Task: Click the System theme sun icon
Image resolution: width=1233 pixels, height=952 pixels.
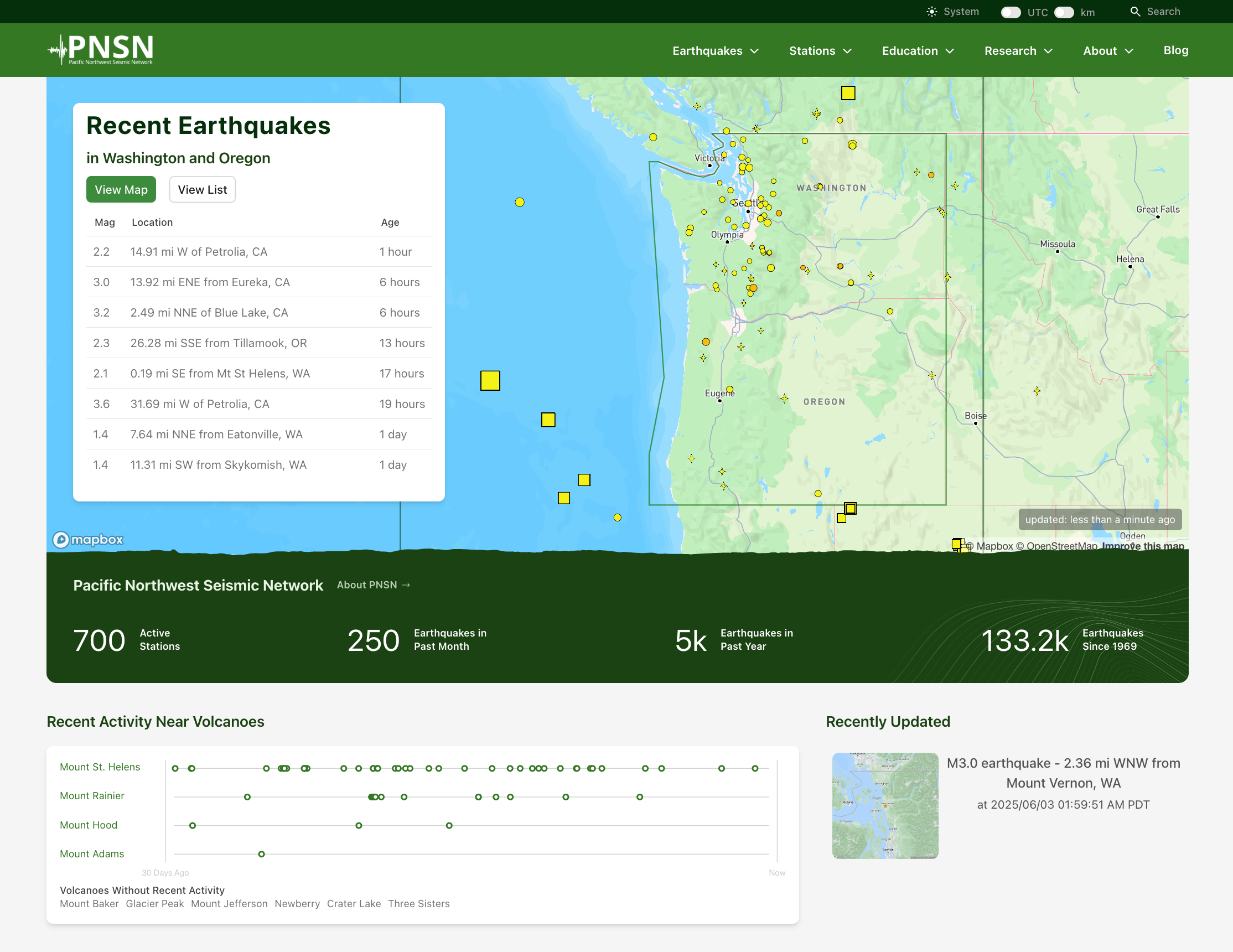Action: (x=931, y=11)
